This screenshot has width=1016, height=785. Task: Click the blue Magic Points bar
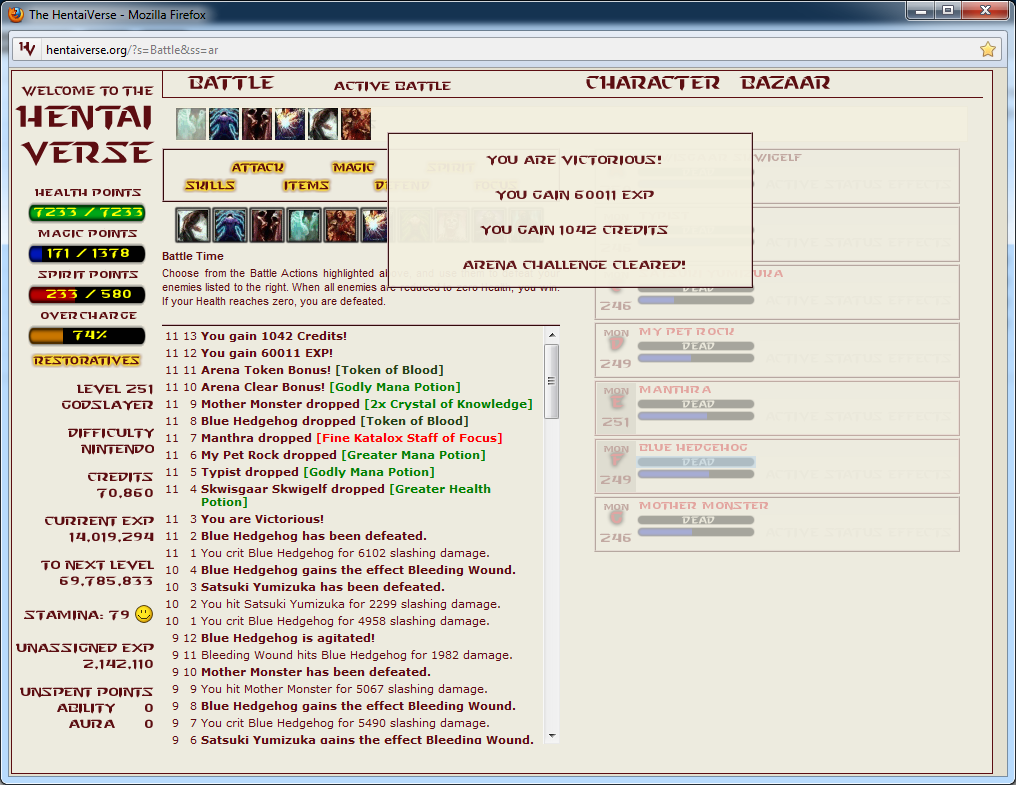pyautogui.click(x=87, y=253)
